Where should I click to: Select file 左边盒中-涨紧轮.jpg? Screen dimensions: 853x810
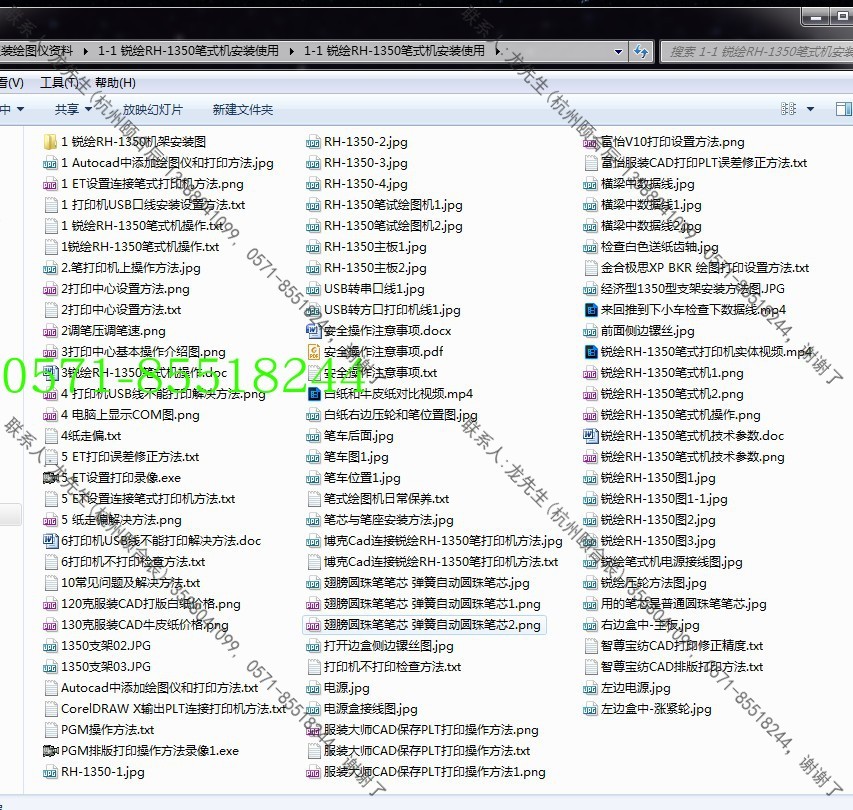(x=647, y=709)
